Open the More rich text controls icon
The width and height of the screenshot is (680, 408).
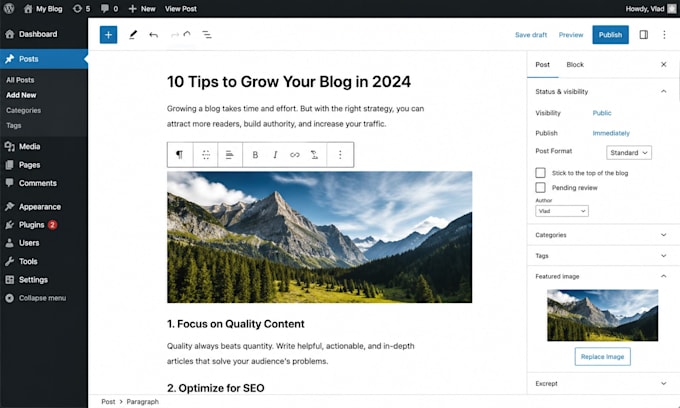pyautogui.click(x=314, y=155)
